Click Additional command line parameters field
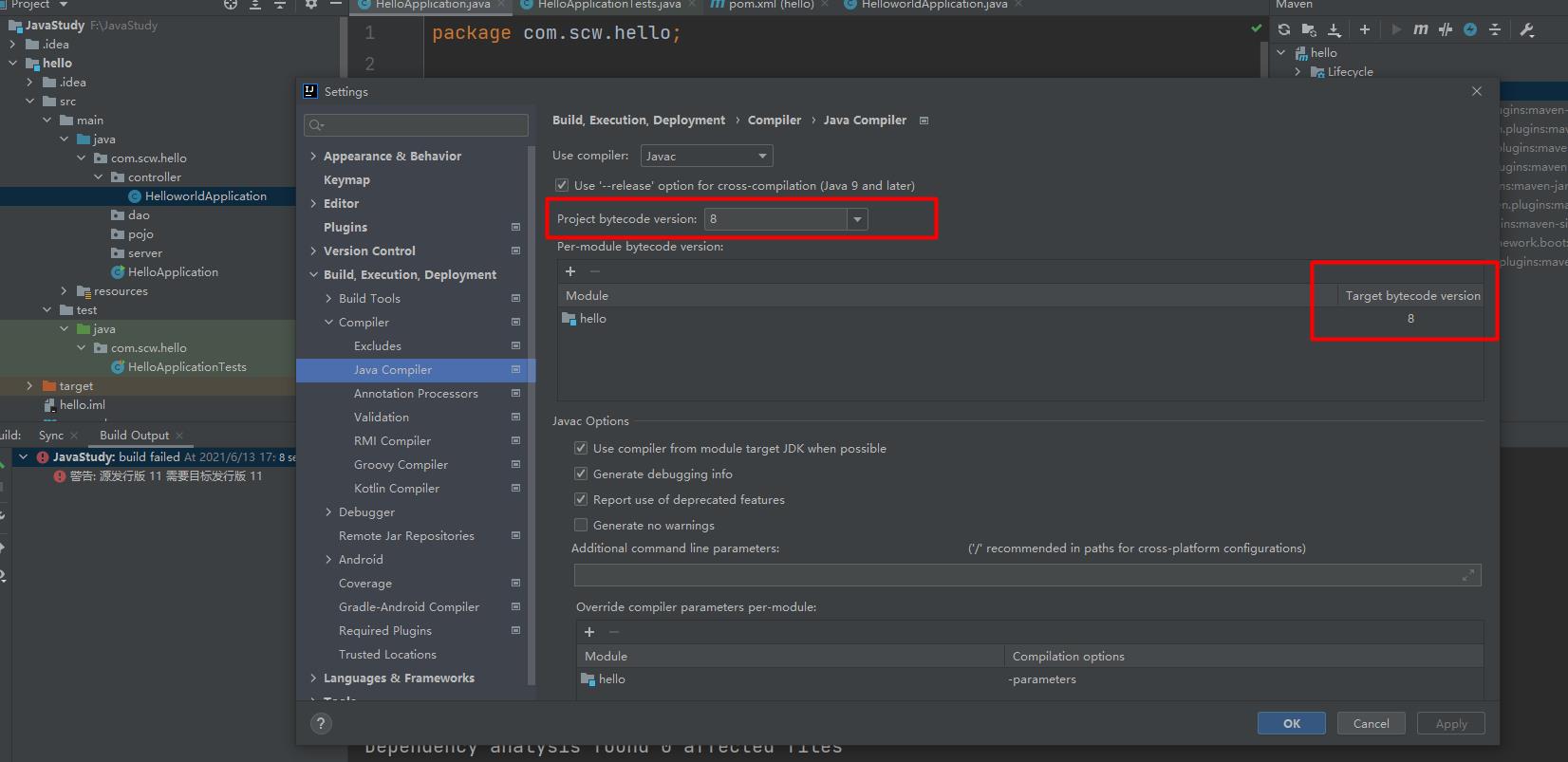This screenshot has height=762, width=1568. pyautogui.click(x=1027, y=575)
